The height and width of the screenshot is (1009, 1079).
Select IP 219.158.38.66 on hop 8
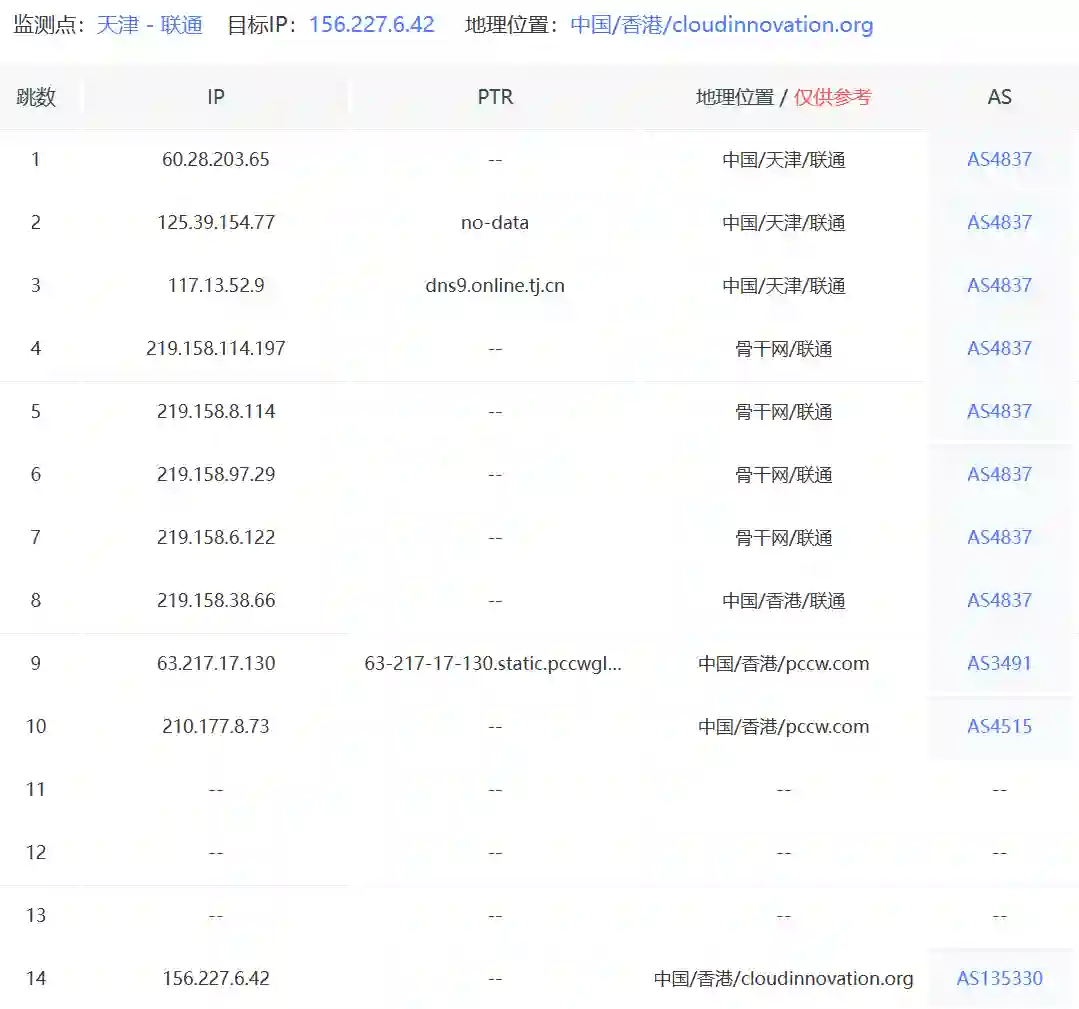215,600
